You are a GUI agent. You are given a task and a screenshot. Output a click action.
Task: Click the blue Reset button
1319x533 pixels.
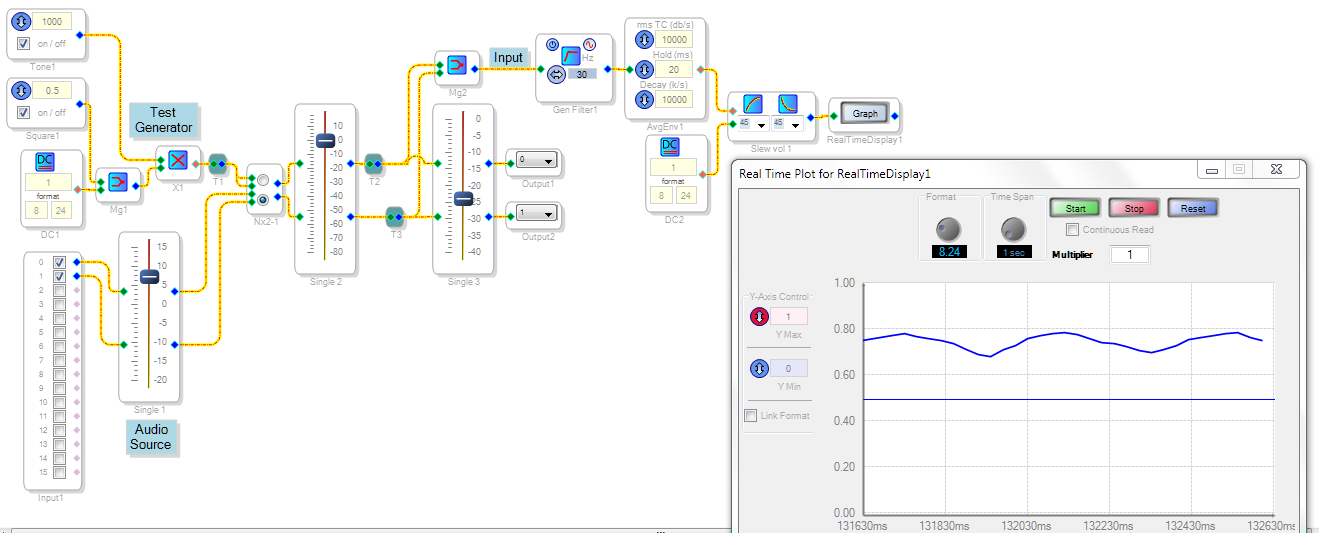(x=1193, y=208)
